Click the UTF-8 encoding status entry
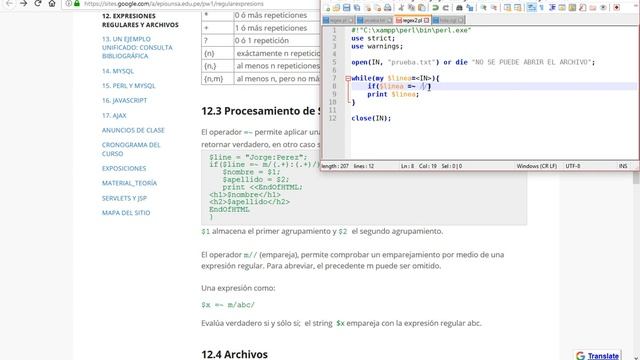The width and height of the screenshot is (640, 360). tap(573, 166)
